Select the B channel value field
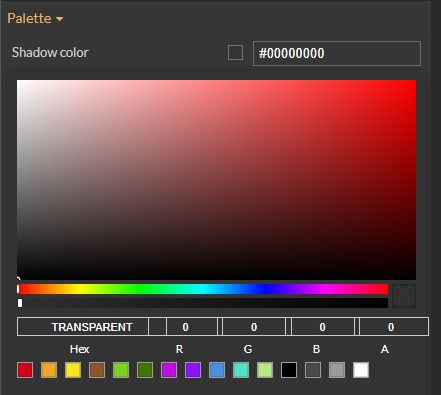This screenshot has width=441, height=395. tap(322, 327)
